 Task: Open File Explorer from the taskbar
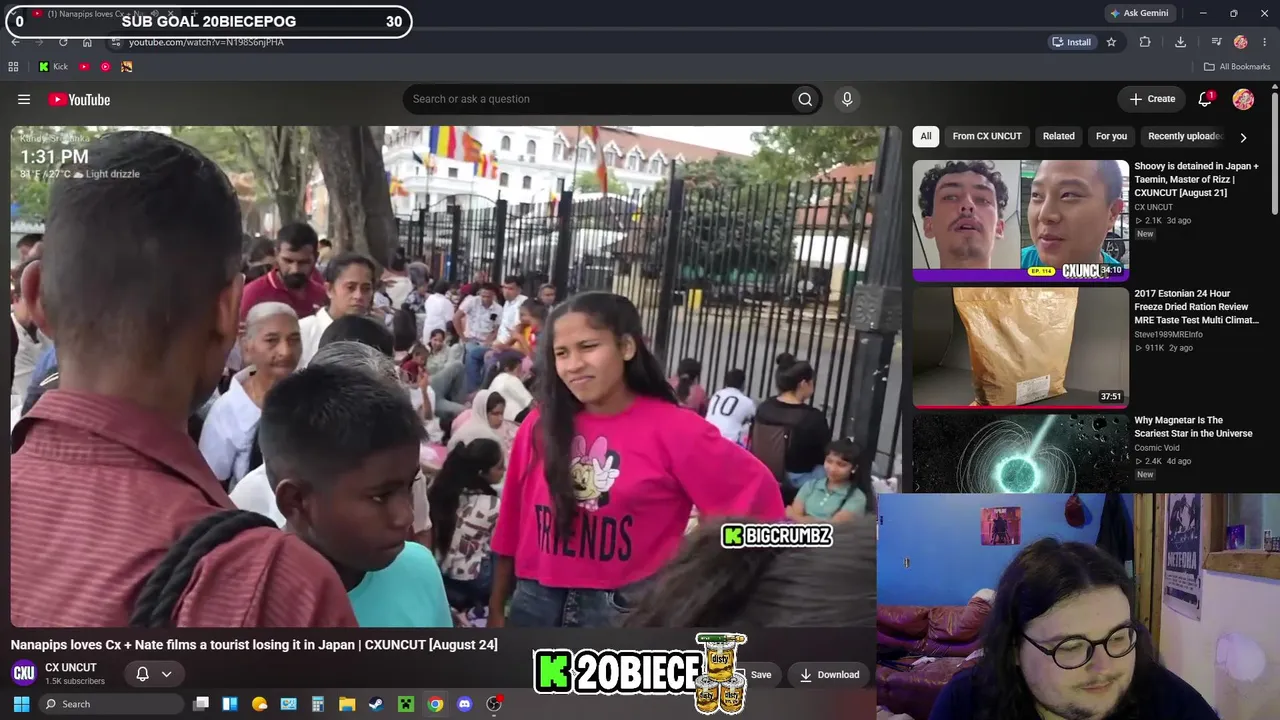347,704
